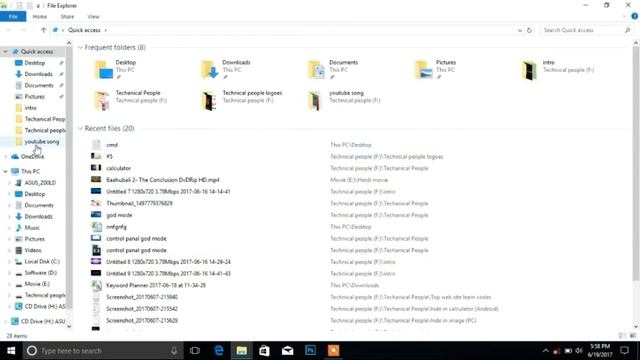
Task: Select ASUS_Z00LD device in the tree
Action: pyautogui.click(x=40, y=183)
